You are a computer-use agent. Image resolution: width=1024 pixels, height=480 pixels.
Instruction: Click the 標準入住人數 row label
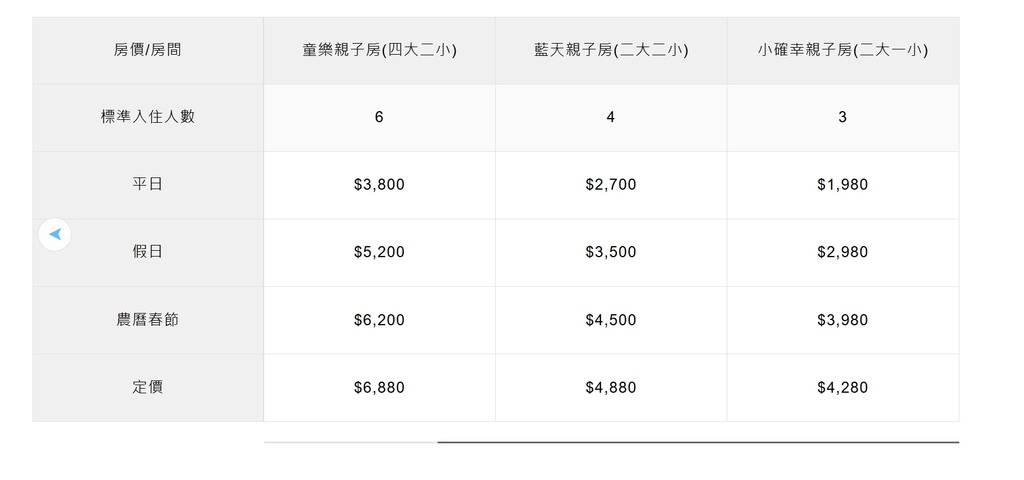point(148,118)
